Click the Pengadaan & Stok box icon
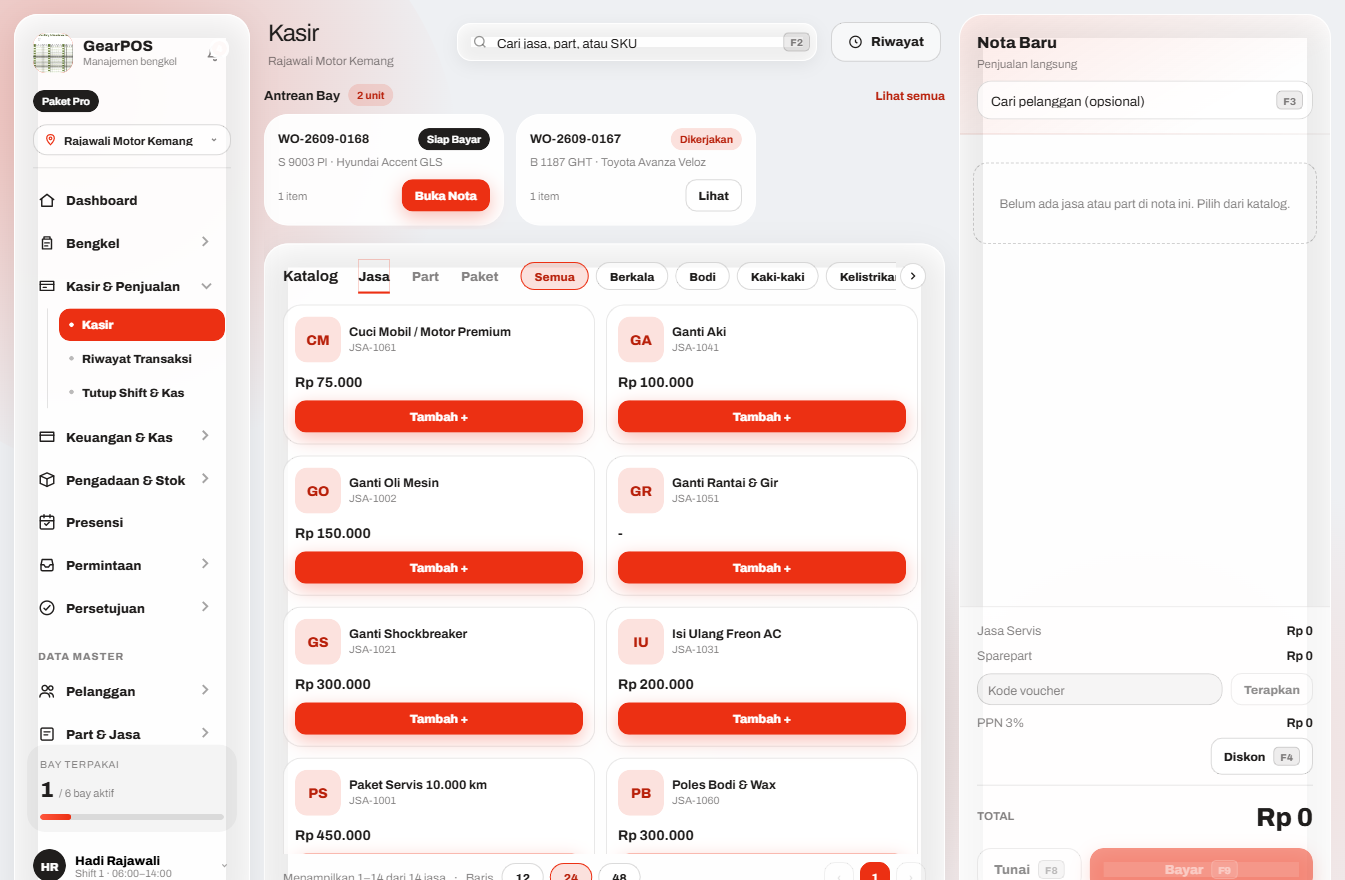 coord(47,480)
